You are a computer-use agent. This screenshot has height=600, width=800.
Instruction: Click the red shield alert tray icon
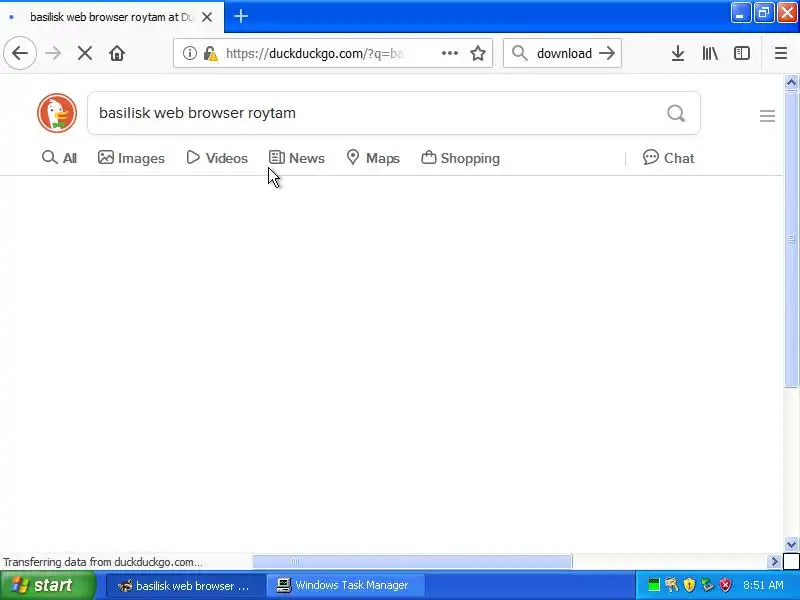pyautogui.click(x=725, y=585)
